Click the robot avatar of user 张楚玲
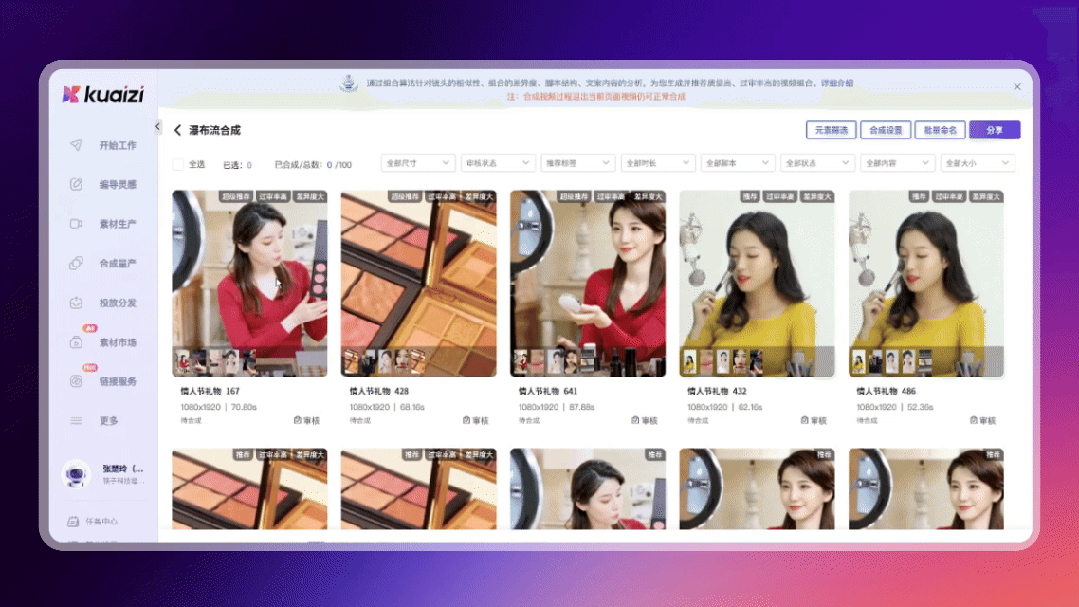 [76, 474]
